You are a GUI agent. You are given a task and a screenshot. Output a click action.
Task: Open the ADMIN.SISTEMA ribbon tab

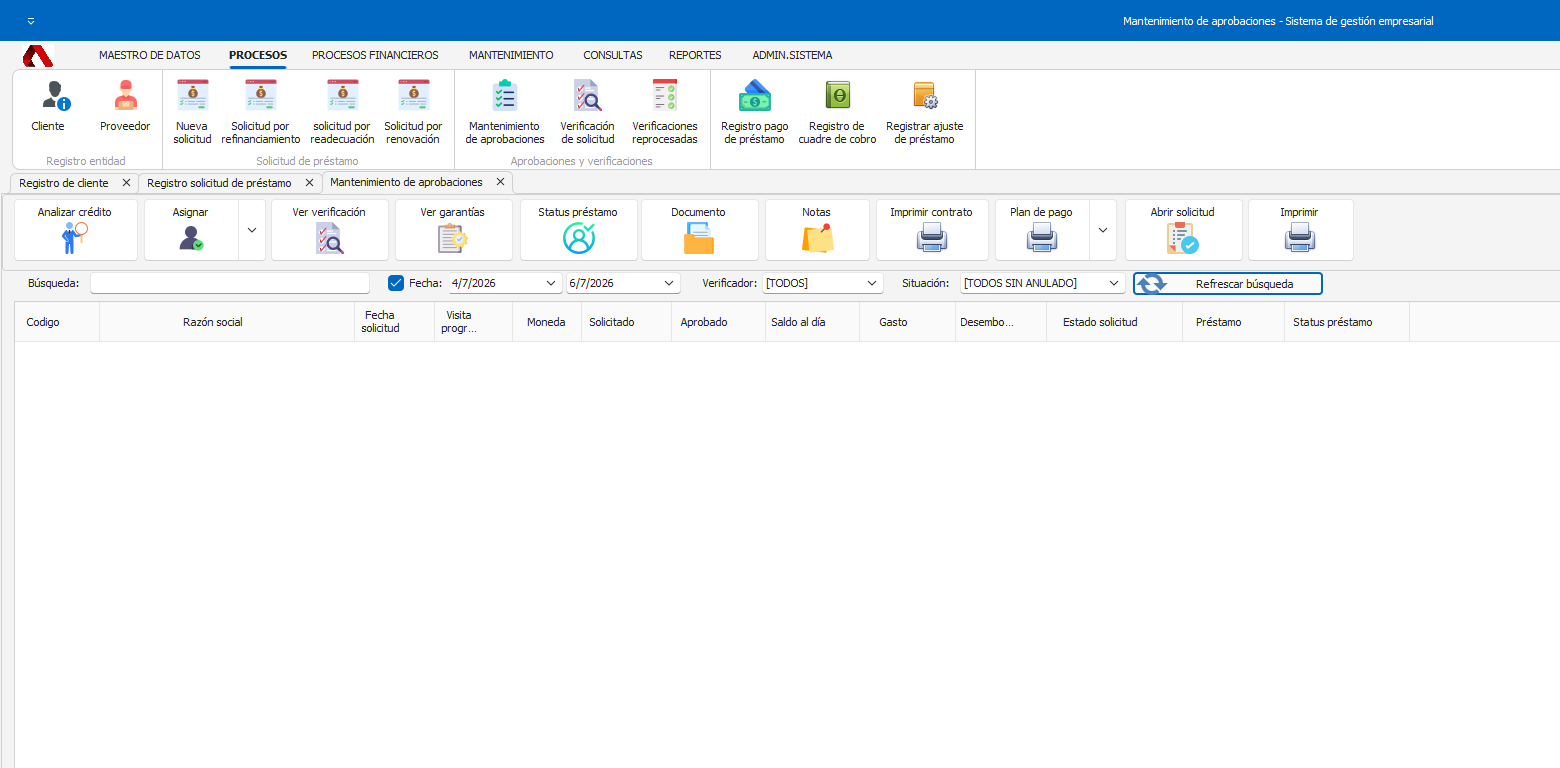[x=792, y=55]
